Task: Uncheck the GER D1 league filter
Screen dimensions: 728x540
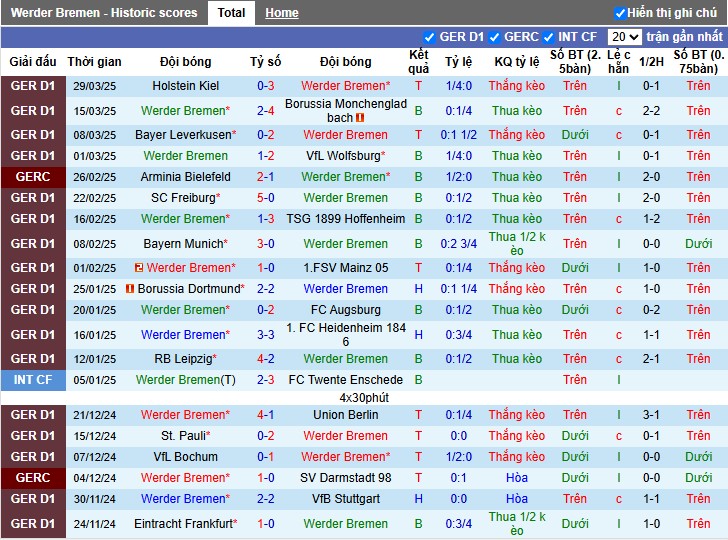Action: coord(429,37)
